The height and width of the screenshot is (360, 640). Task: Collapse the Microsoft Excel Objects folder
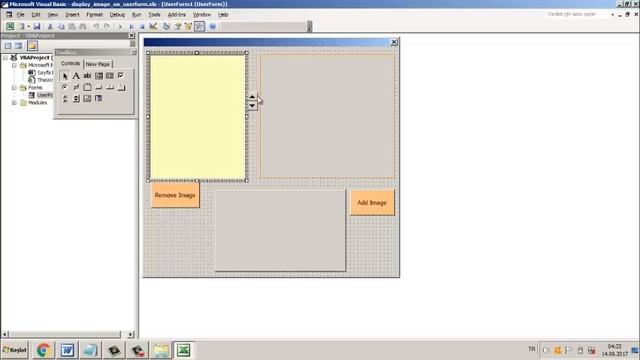coord(14,65)
